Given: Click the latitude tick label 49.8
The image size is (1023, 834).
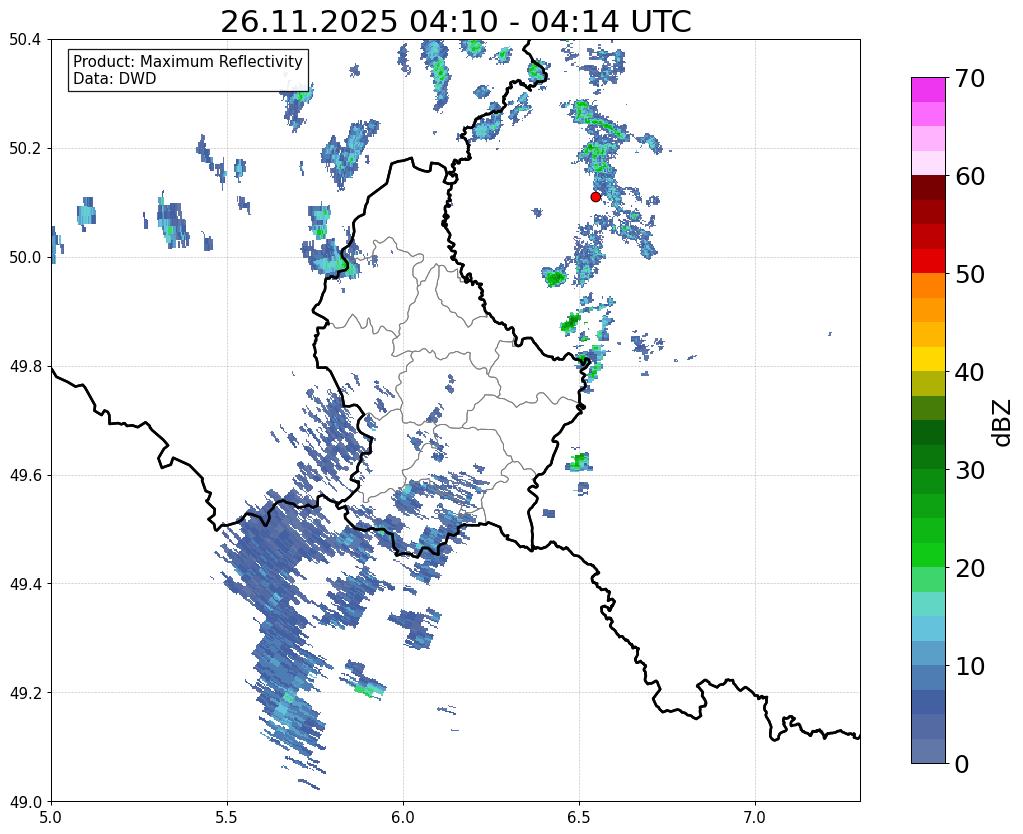Looking at the screenshot, I should pos(25,367).
